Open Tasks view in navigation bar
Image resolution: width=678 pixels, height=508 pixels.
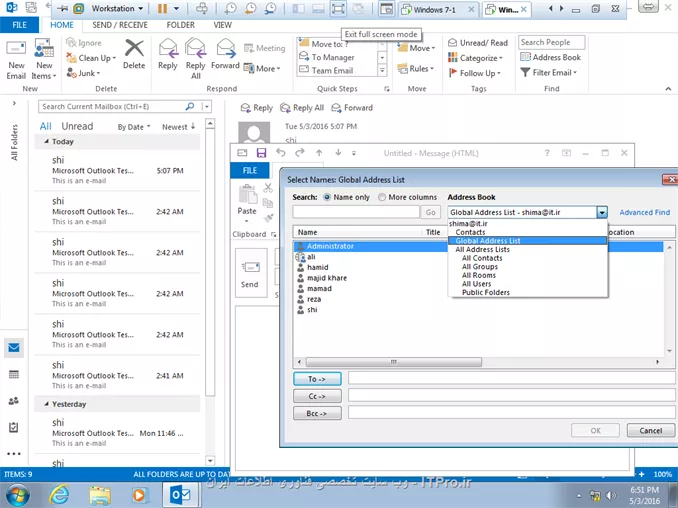tap(14, 428)
